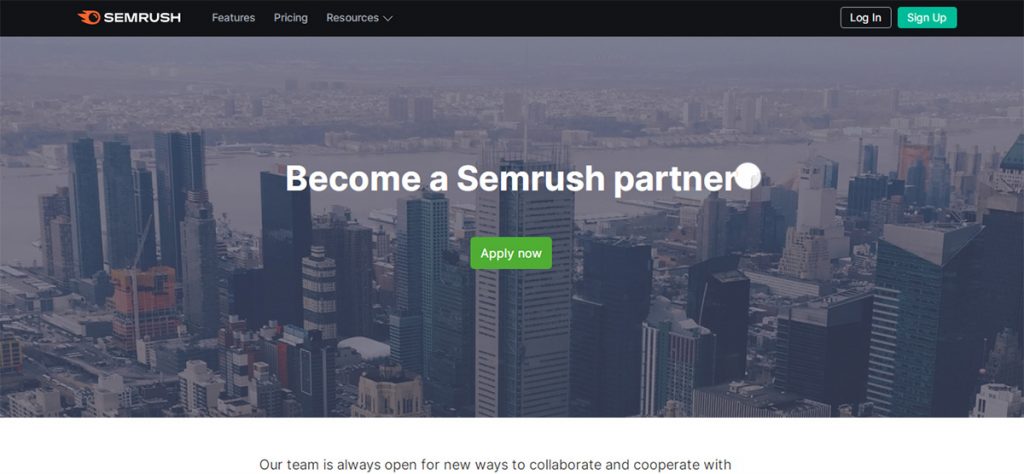The height and width of the screenshot is (474, 1024).
Task: Click the word partner in the heading
Action: tap(675, 181)
